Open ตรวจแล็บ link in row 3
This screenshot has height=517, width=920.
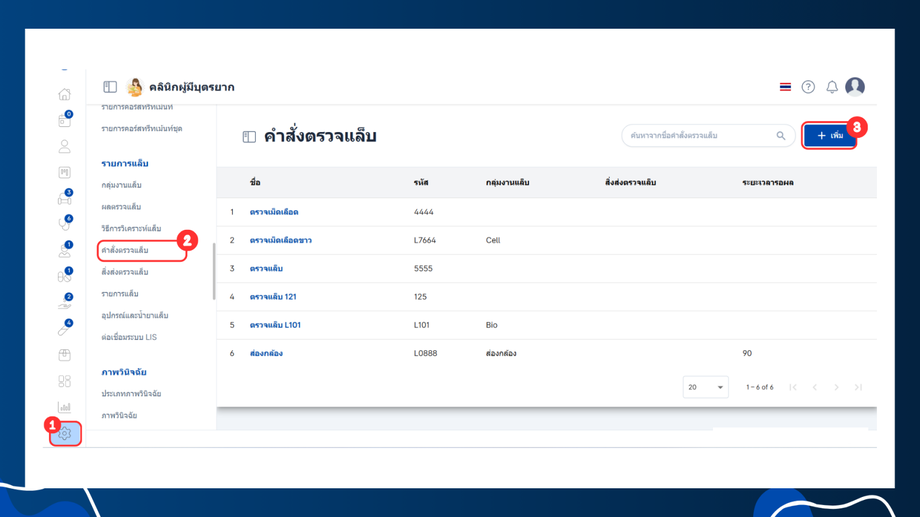[266, 268]
